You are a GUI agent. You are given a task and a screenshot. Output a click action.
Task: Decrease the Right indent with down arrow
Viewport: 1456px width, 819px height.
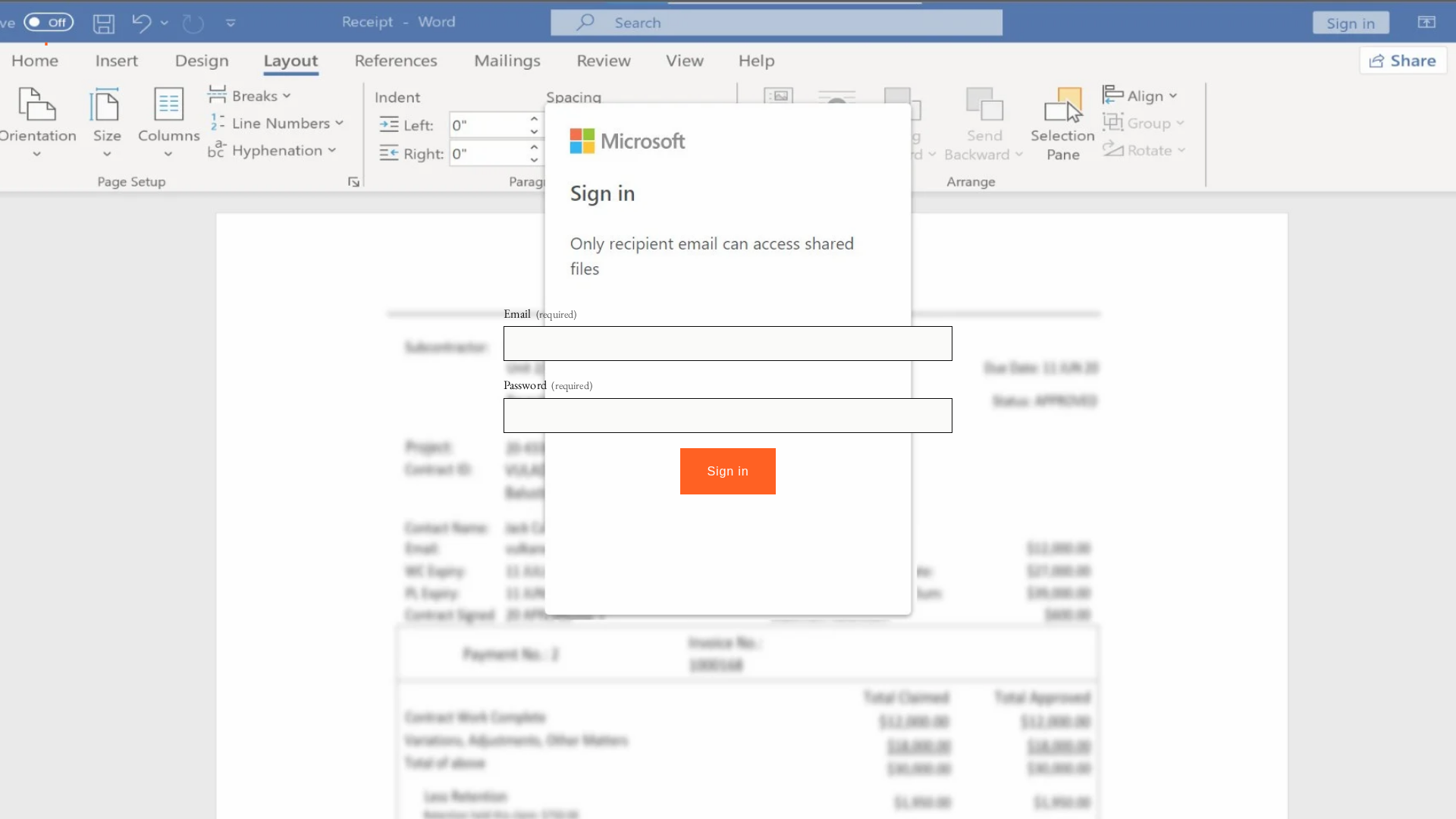coord(534,160)
